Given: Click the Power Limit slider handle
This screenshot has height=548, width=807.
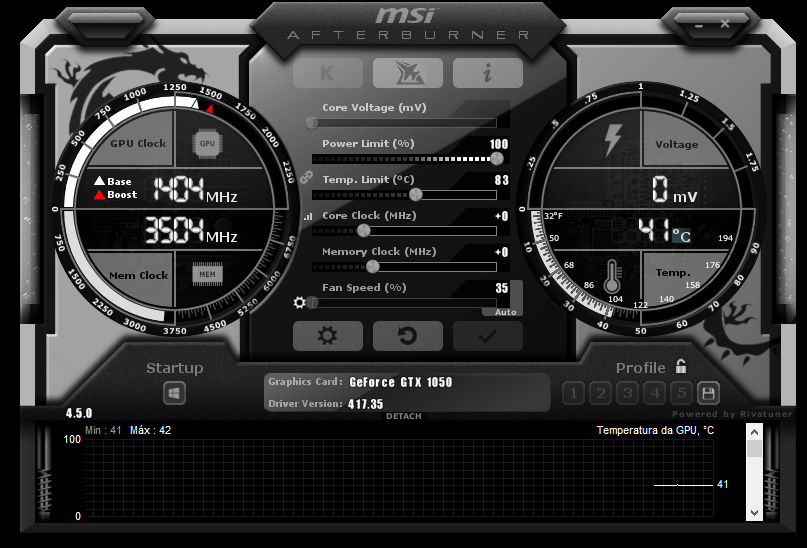Looking at the screenshot, I should click(x=497, y=158).
